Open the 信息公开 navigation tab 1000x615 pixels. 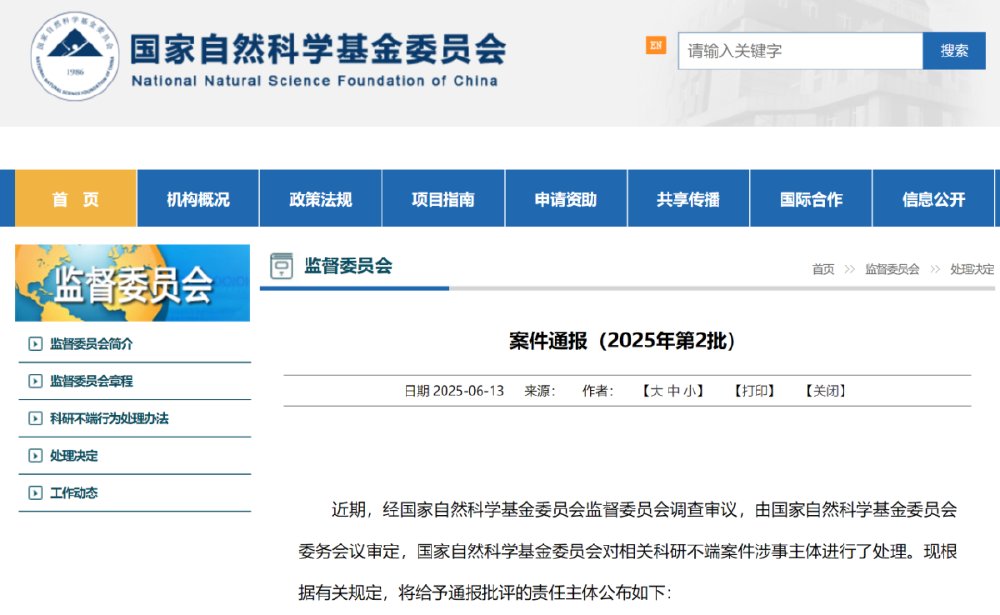pyautogui.click(x=934, y=198)
